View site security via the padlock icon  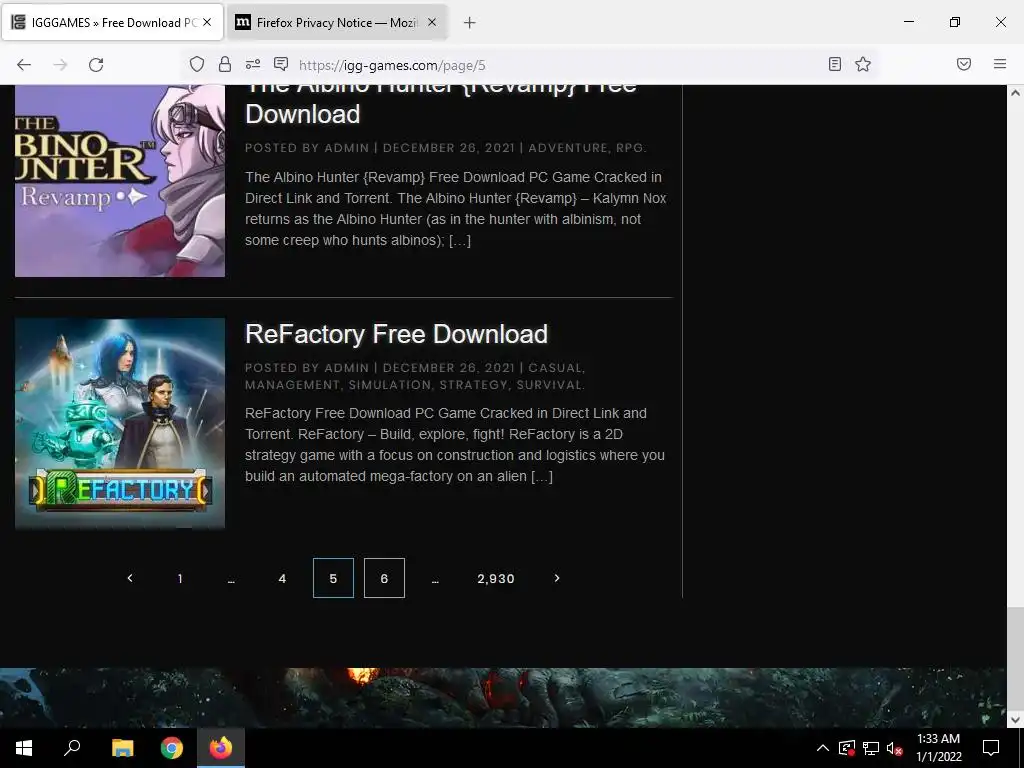click(225, 64)
